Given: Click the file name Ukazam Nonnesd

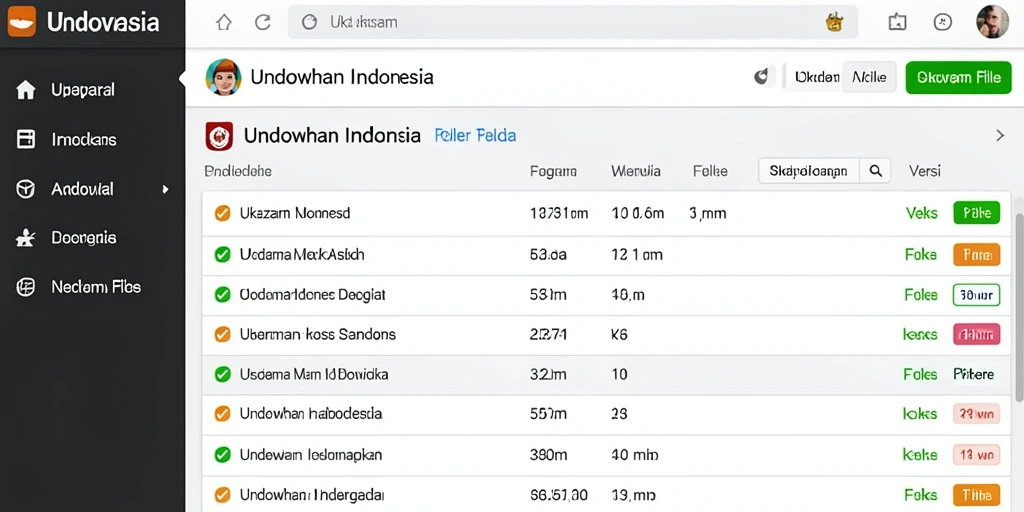Looking at the screenshot, I should [295, 213].
